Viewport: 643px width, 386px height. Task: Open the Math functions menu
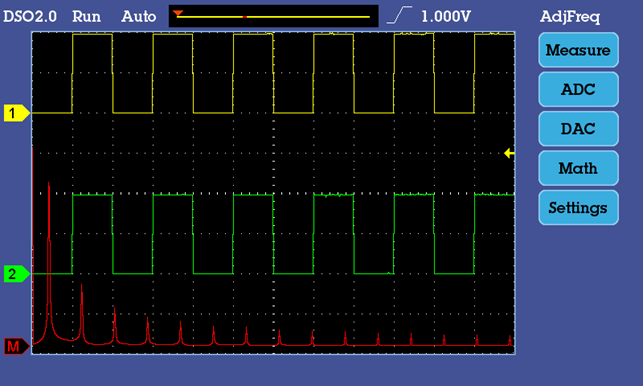[x=578, y=168]
